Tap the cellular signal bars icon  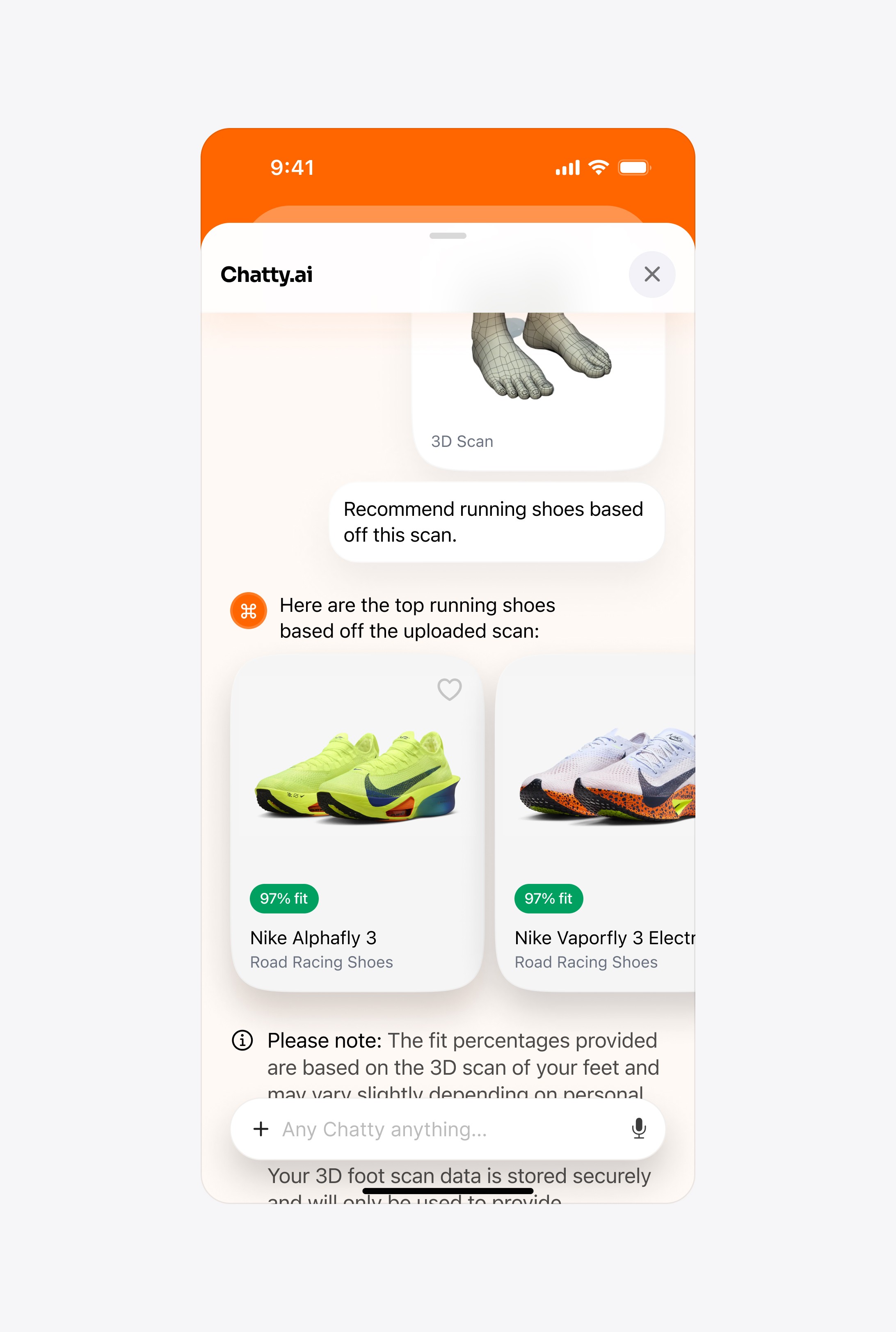pyautogui.click(x=567, y=167)
